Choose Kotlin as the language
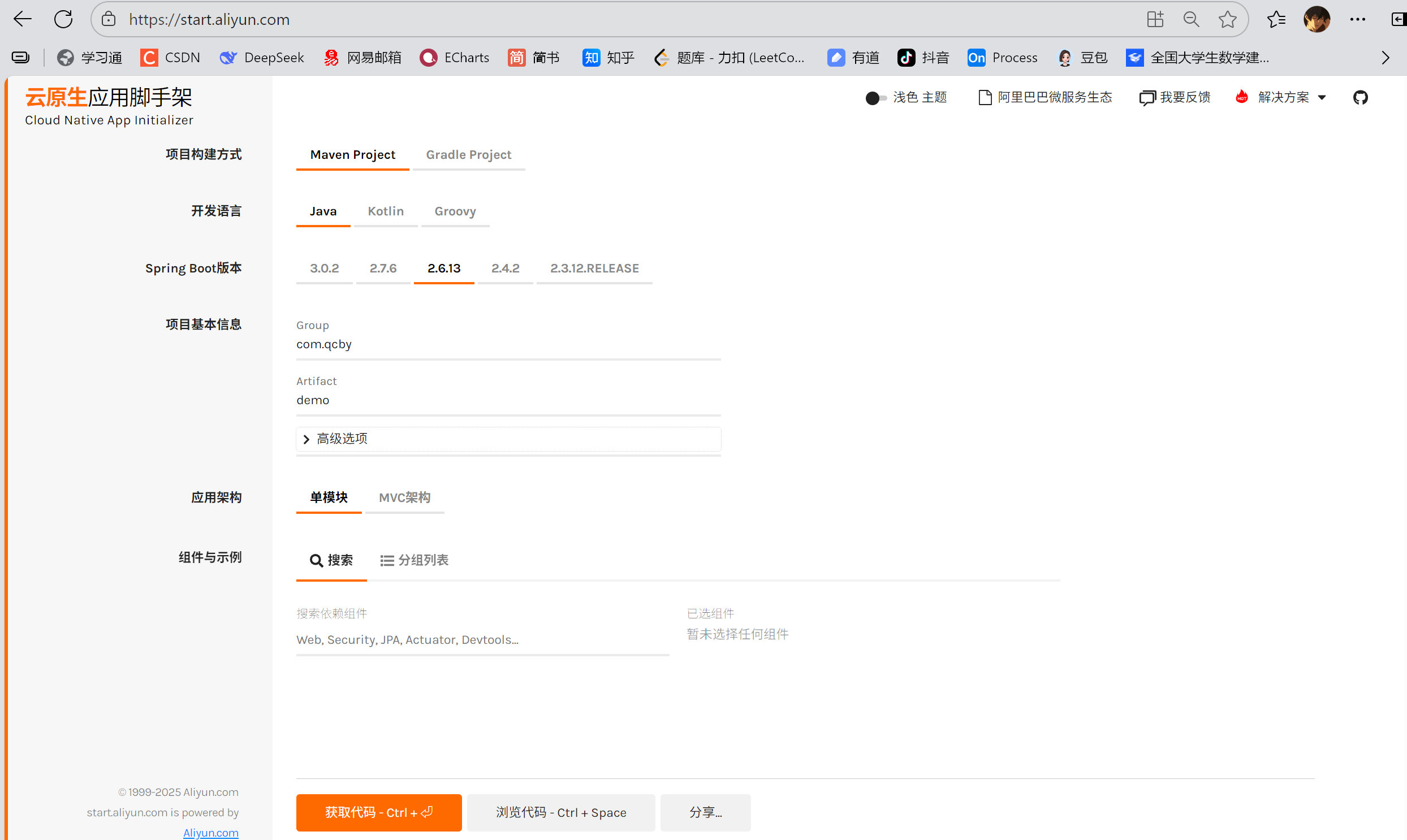The height and width of the screenshot is (840, 1407). (x=386, y=212)
